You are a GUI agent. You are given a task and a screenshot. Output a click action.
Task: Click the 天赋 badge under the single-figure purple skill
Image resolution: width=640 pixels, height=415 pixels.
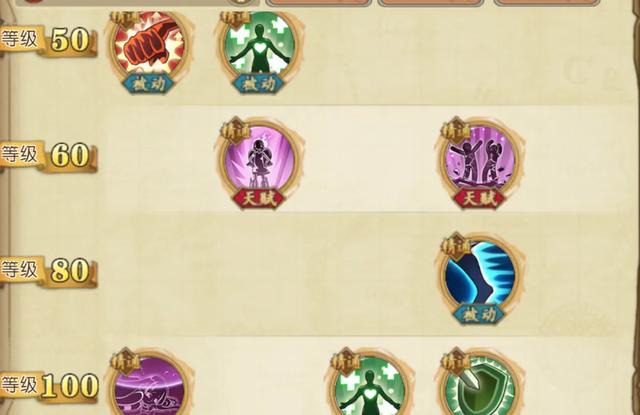(260, 199)
